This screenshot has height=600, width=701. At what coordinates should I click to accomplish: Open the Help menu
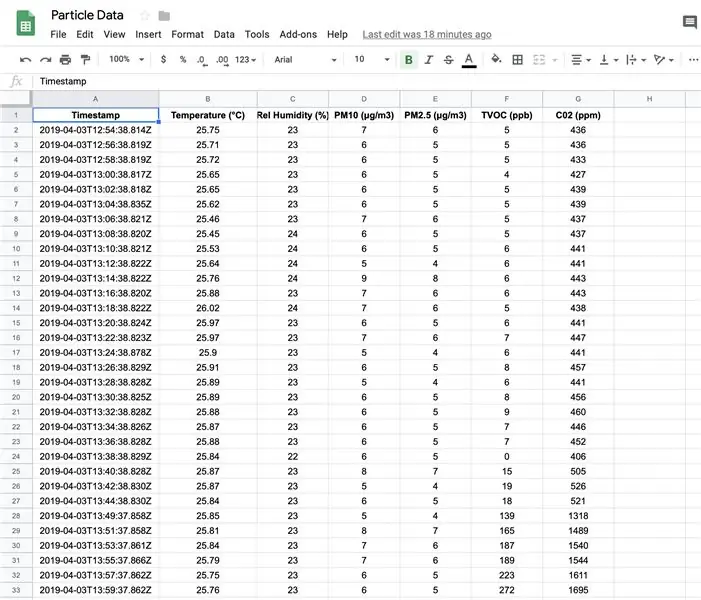tap(337, 34)
